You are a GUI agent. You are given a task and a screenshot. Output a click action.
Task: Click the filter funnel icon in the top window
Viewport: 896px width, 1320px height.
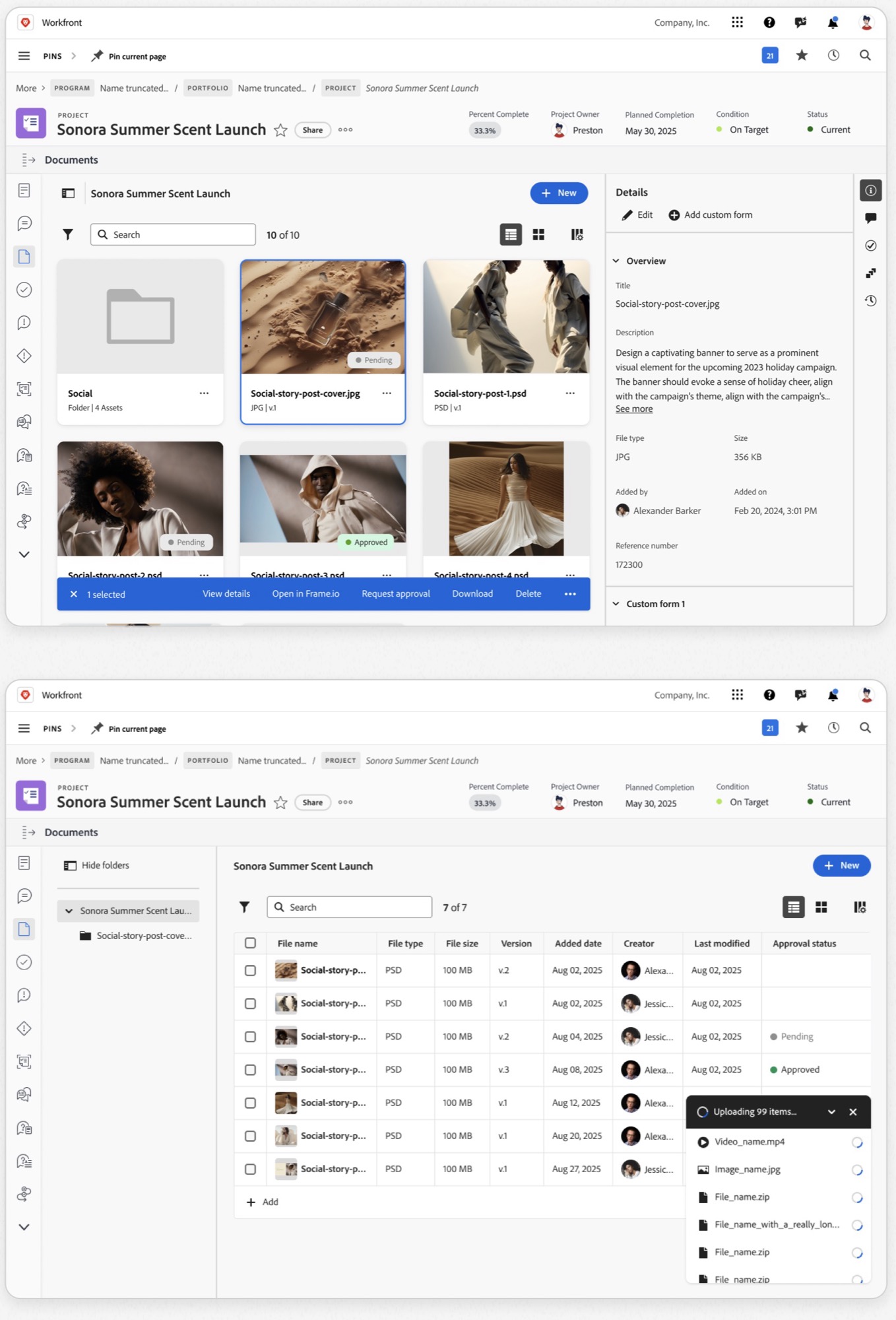[x=68, y=234]
